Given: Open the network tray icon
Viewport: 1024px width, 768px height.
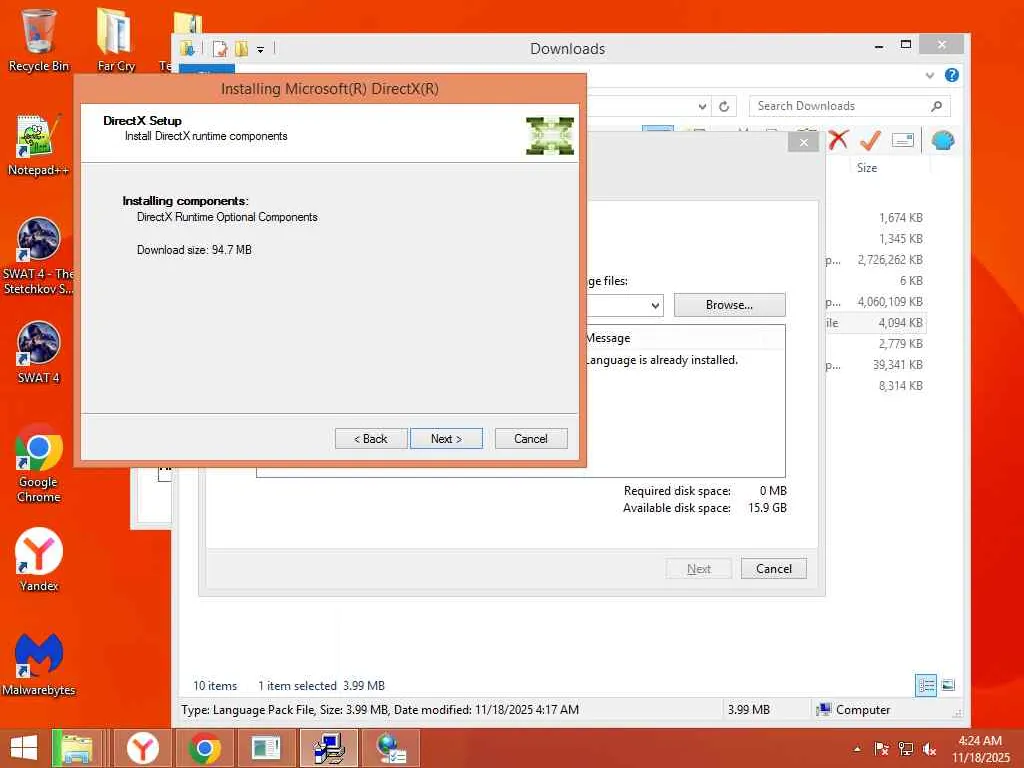Looking at the screenshot, I should point(905,749).
